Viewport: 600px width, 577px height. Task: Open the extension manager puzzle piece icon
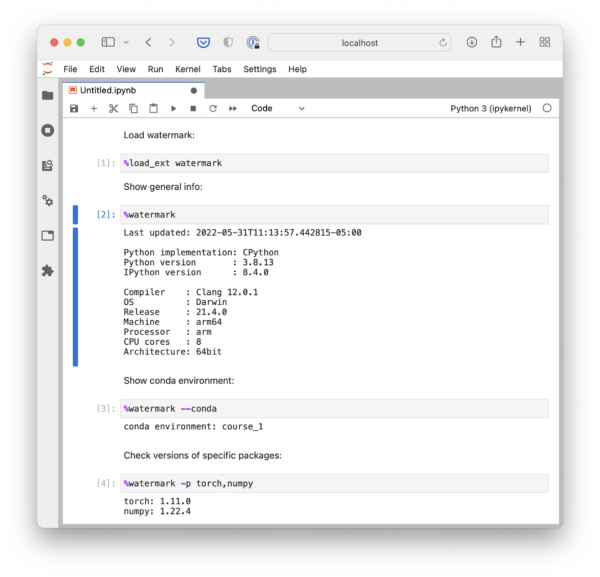47,270
